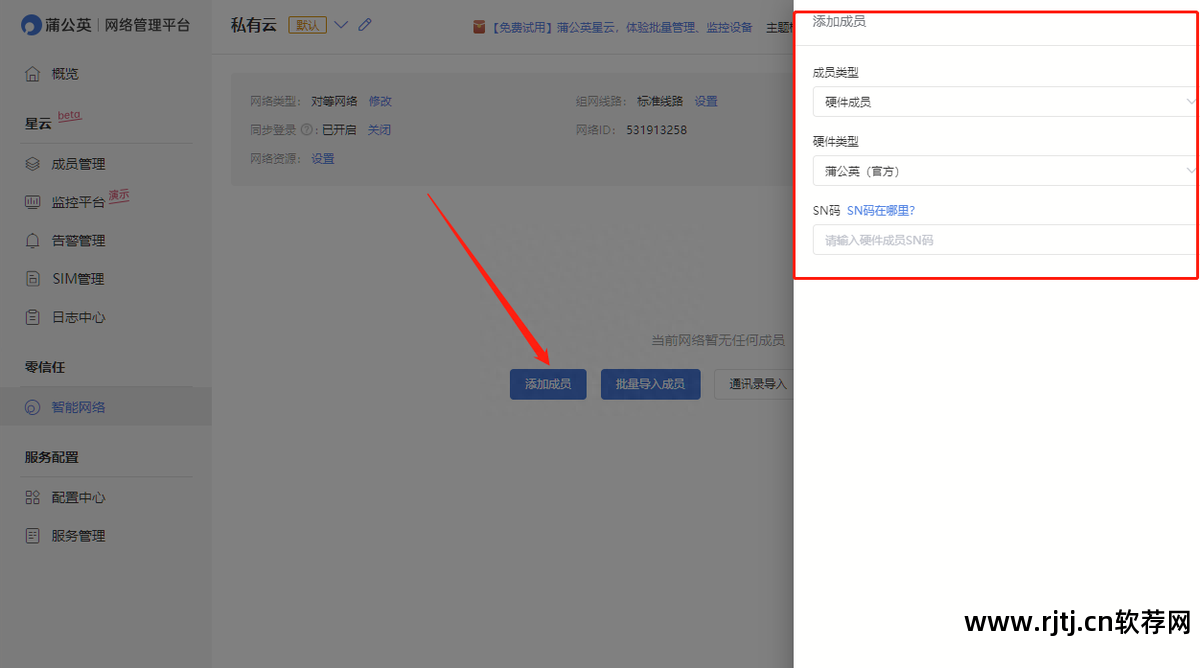The height and width of the screenshot is (668, 1200).
Task: Click the 日志中心 clipboard icon
Action: tap(33, 317)
